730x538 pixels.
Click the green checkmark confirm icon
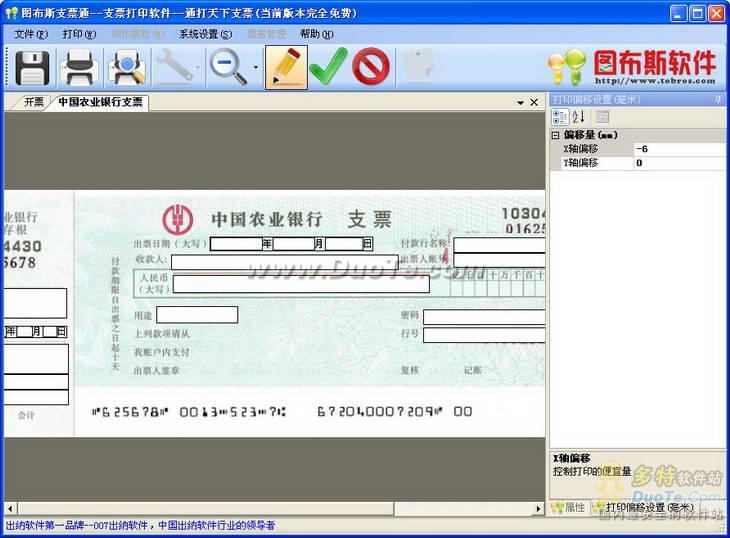[x=328, y=67]
